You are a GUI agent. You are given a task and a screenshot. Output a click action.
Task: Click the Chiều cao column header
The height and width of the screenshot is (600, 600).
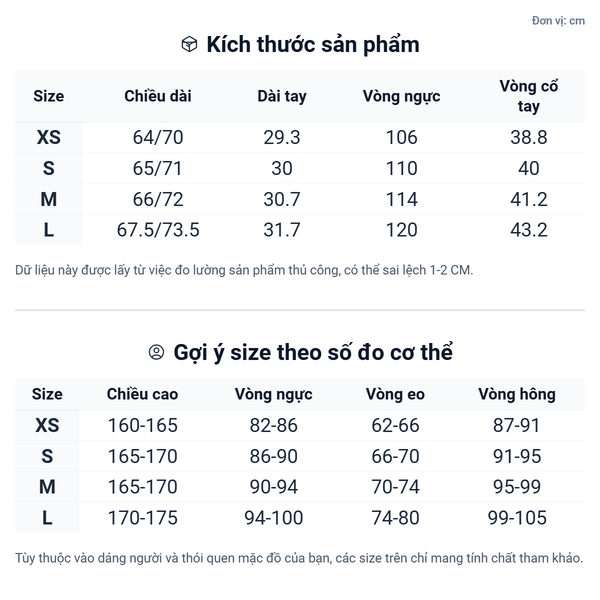[142, 394]
